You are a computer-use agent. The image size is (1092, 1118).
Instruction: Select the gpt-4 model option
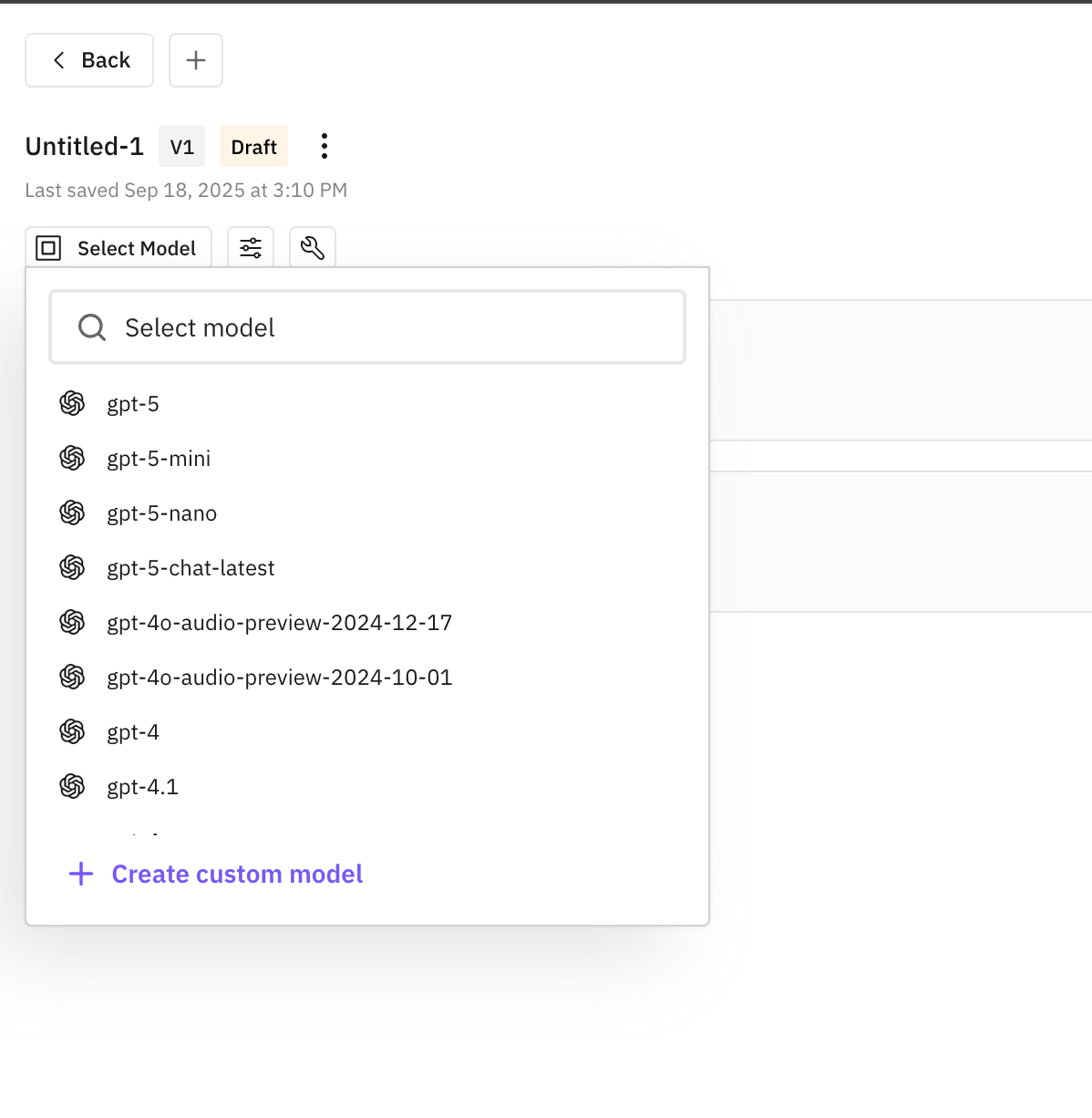[133, 732]
